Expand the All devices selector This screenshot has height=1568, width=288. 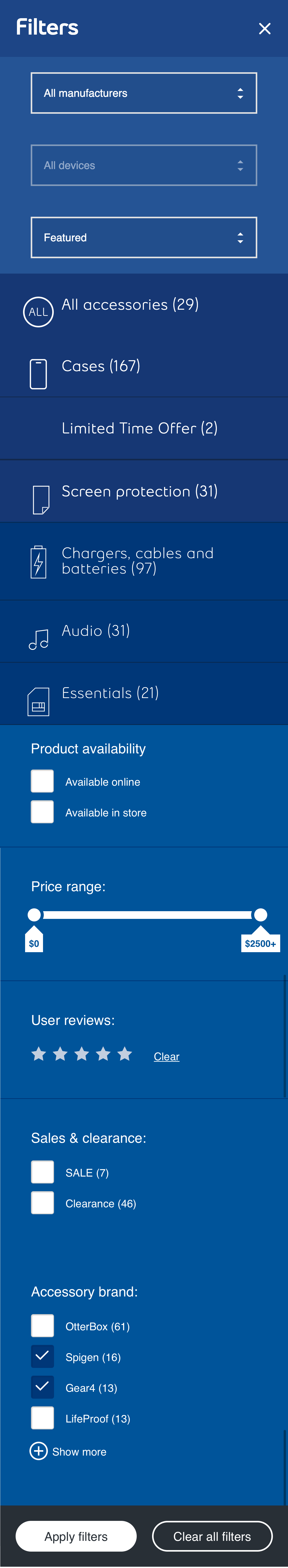tap(144, 165)
